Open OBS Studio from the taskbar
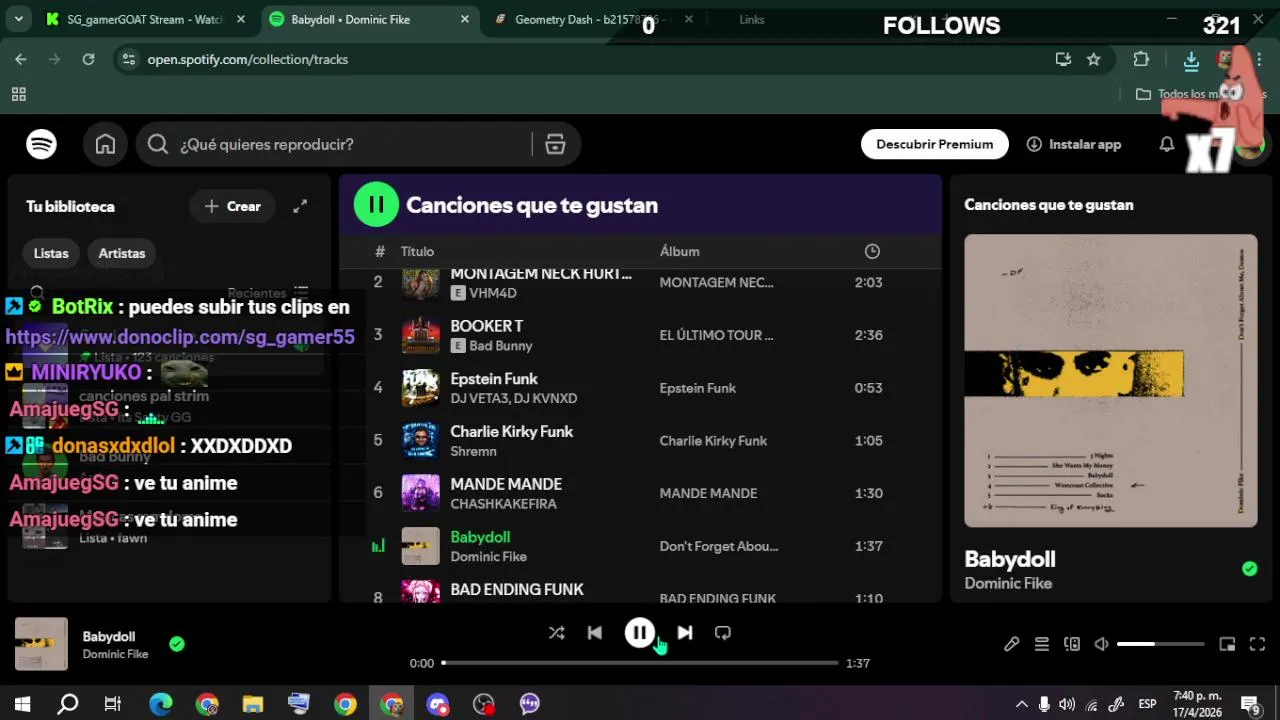The image size is (1280, 720). click(484, 704)
